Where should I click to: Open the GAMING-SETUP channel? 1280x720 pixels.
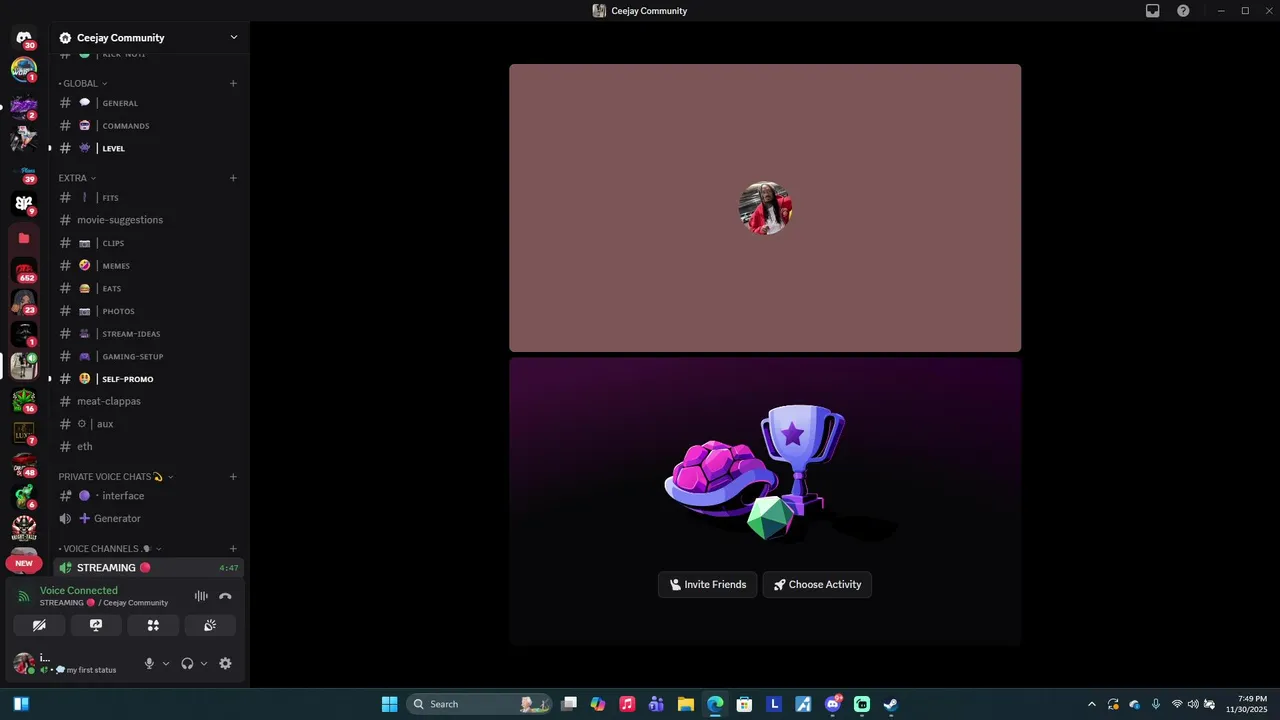coord(149,356)
